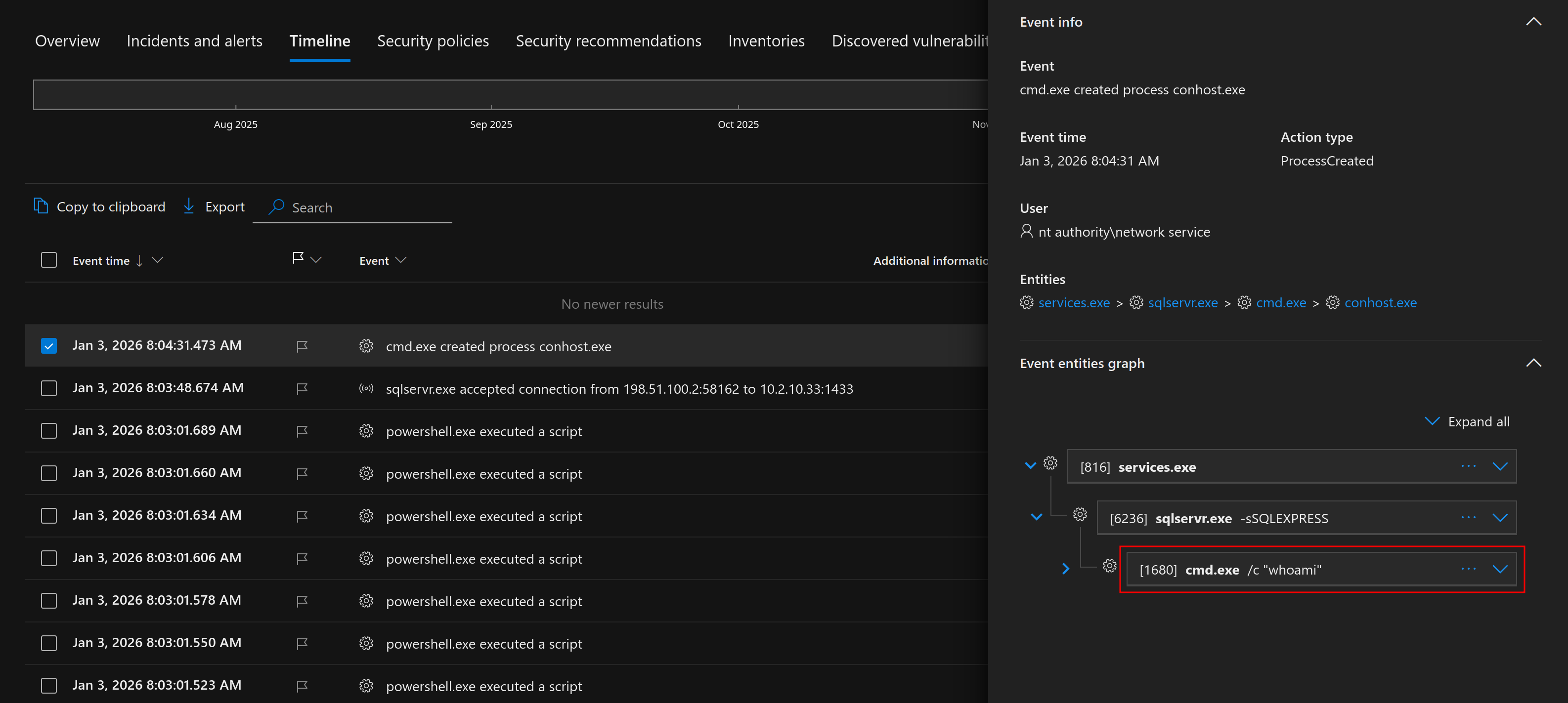The image size is (1568, 703).
Task: Open the more options ellipsis for services.exe node
Action: tap(1468, 466)
